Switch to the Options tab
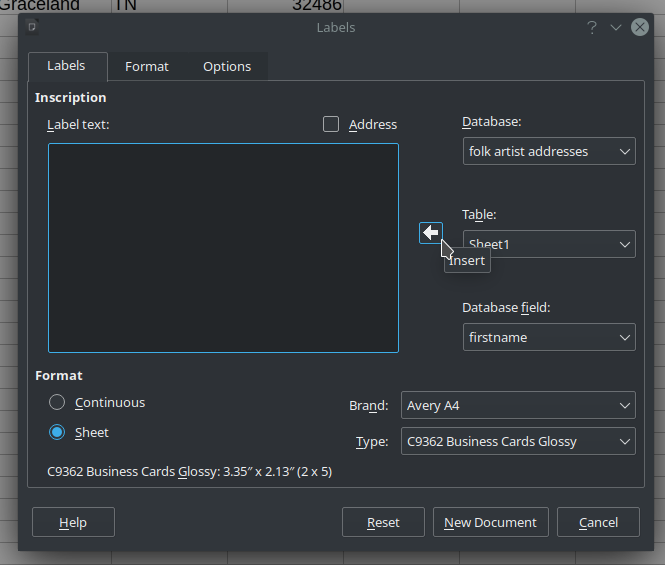 [x=227, y=67]
